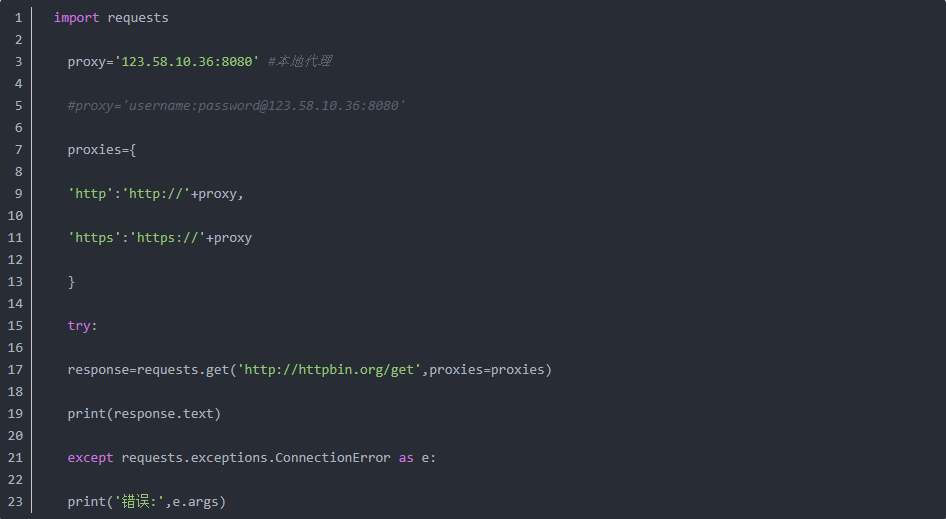Click the 'import requests' code line
Screen dimensions: 946x519
[111, 18]
